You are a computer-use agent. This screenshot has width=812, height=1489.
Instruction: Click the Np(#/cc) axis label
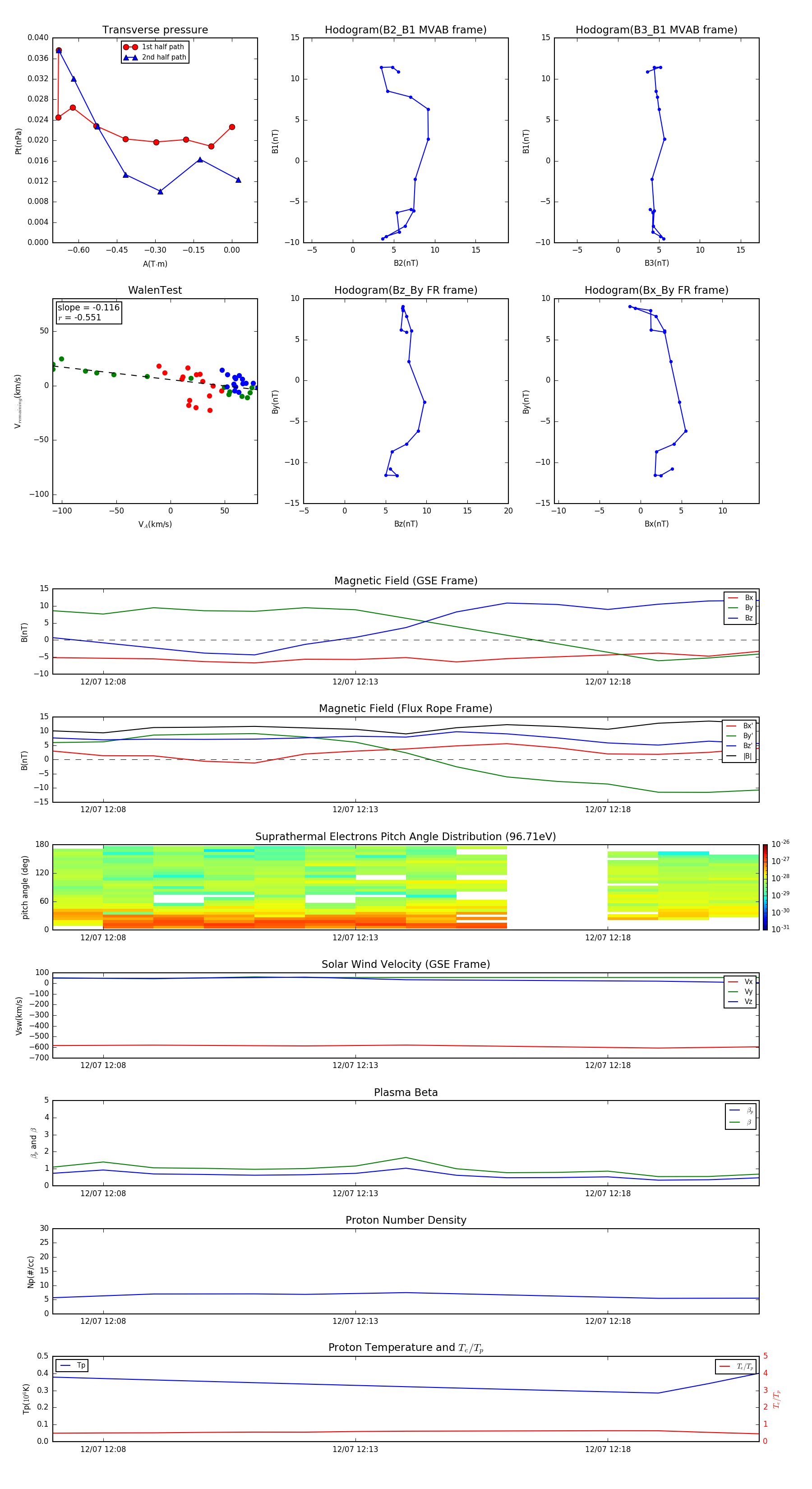pyautogui.click(x=31, y=1271)
